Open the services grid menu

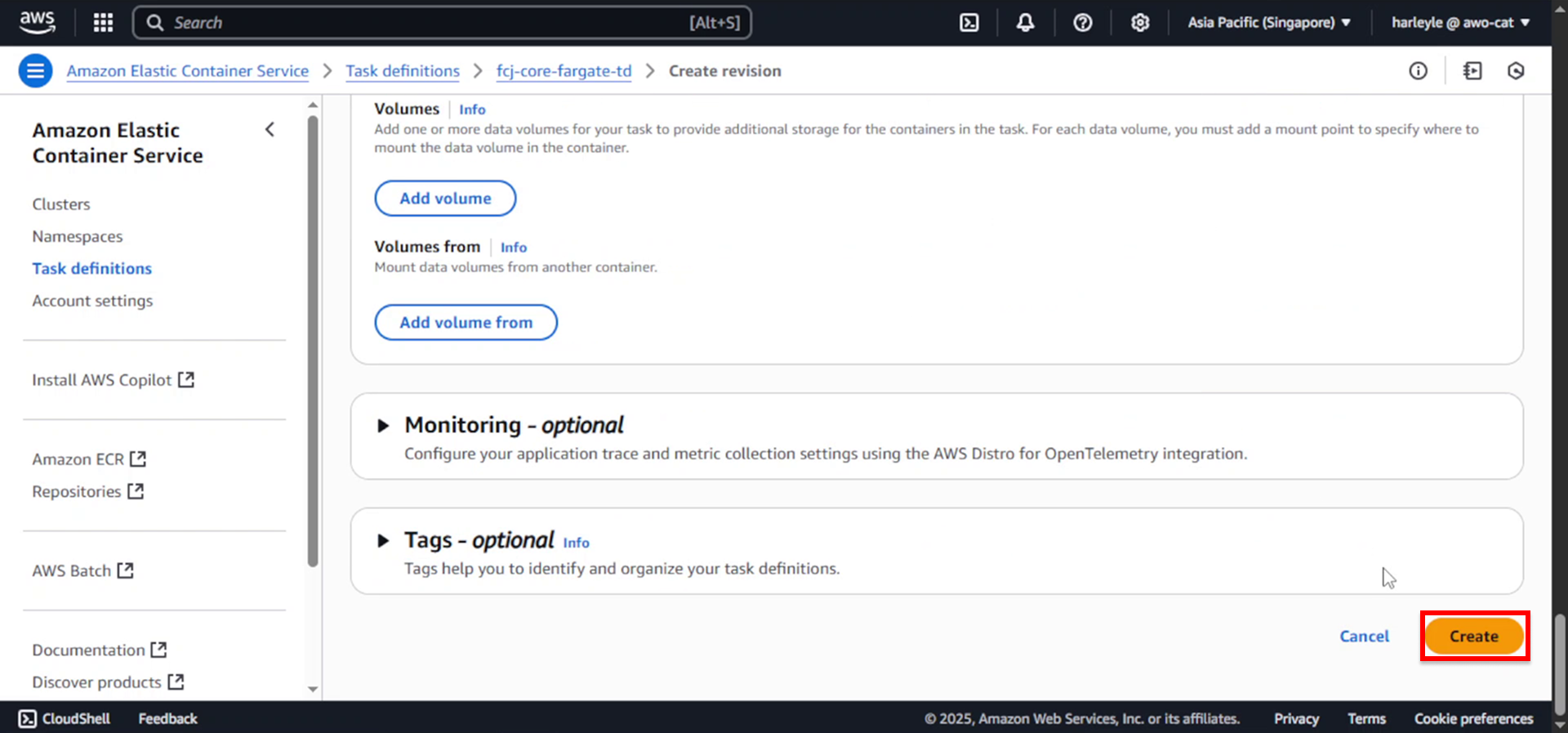pos(103,22)
